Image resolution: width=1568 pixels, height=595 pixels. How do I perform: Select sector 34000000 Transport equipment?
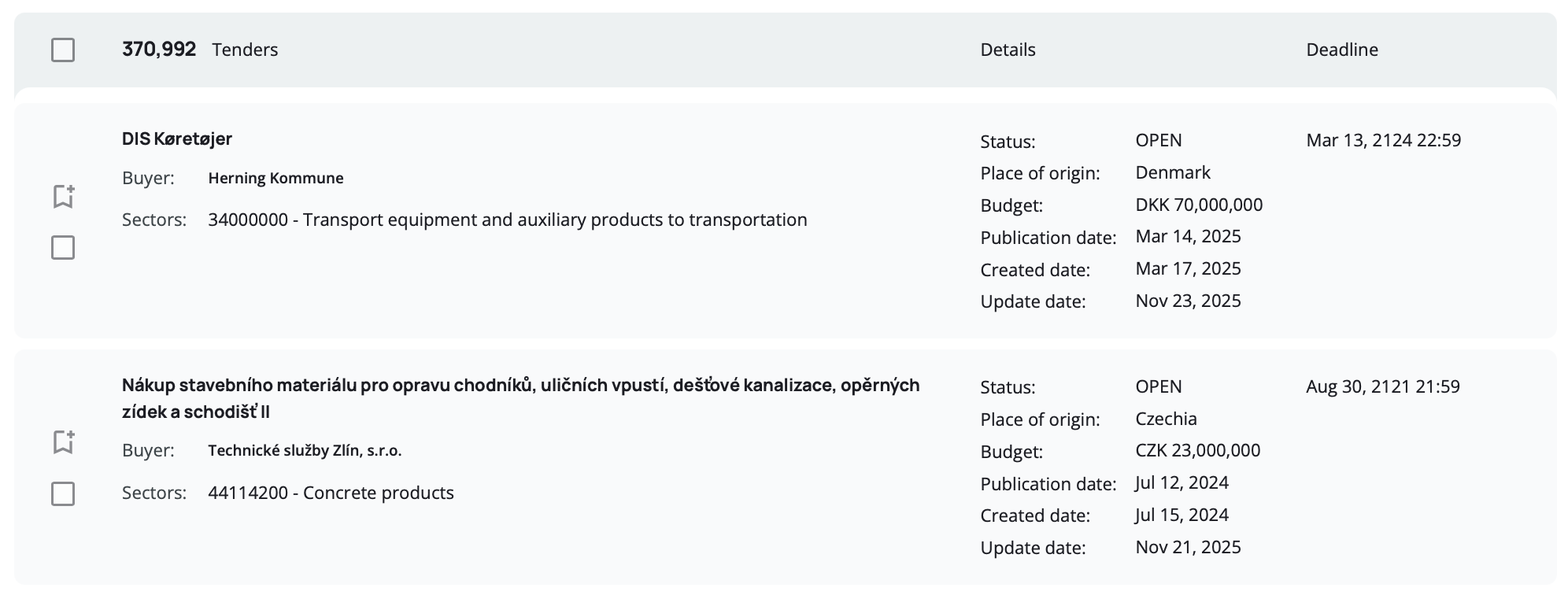tap(507, 220)
